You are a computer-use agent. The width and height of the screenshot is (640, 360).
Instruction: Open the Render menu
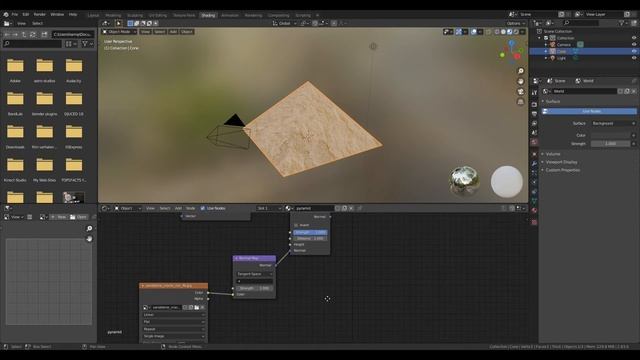40,14
